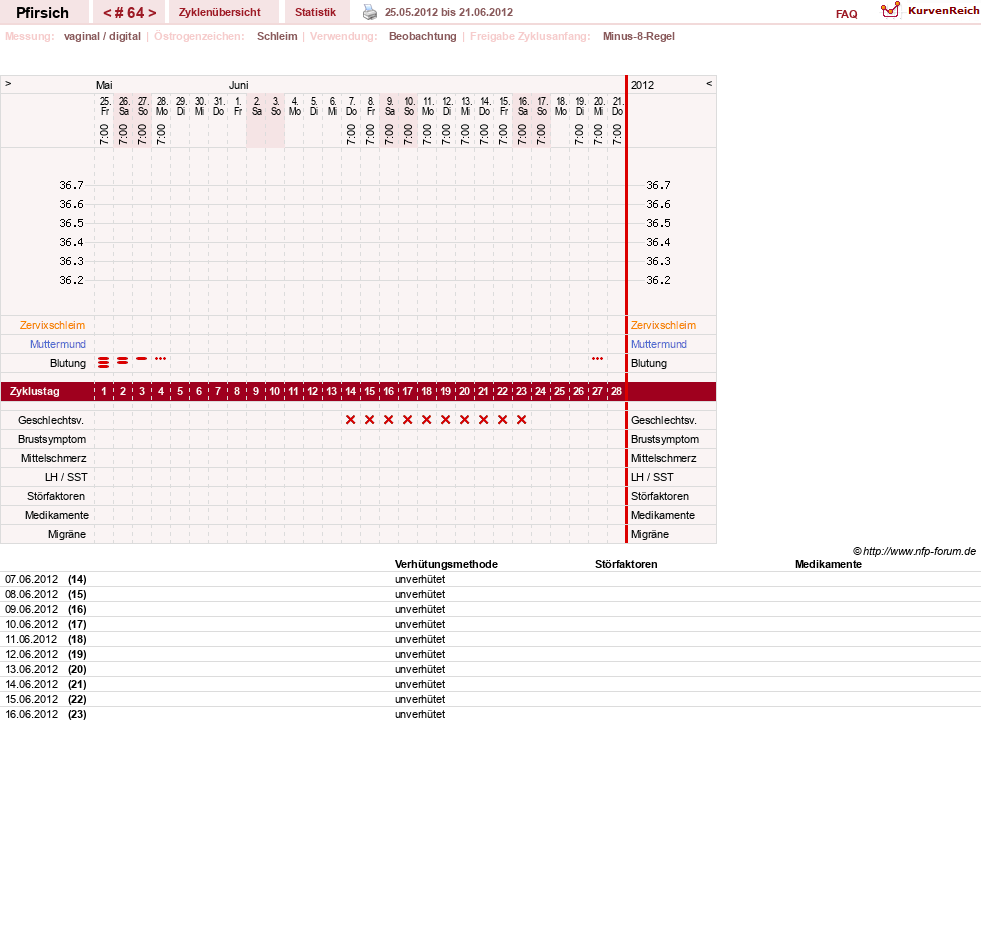981x943 pixels.
Task: Click the 'Beobachtung' Verwendung value
Action: click(423, 36)
